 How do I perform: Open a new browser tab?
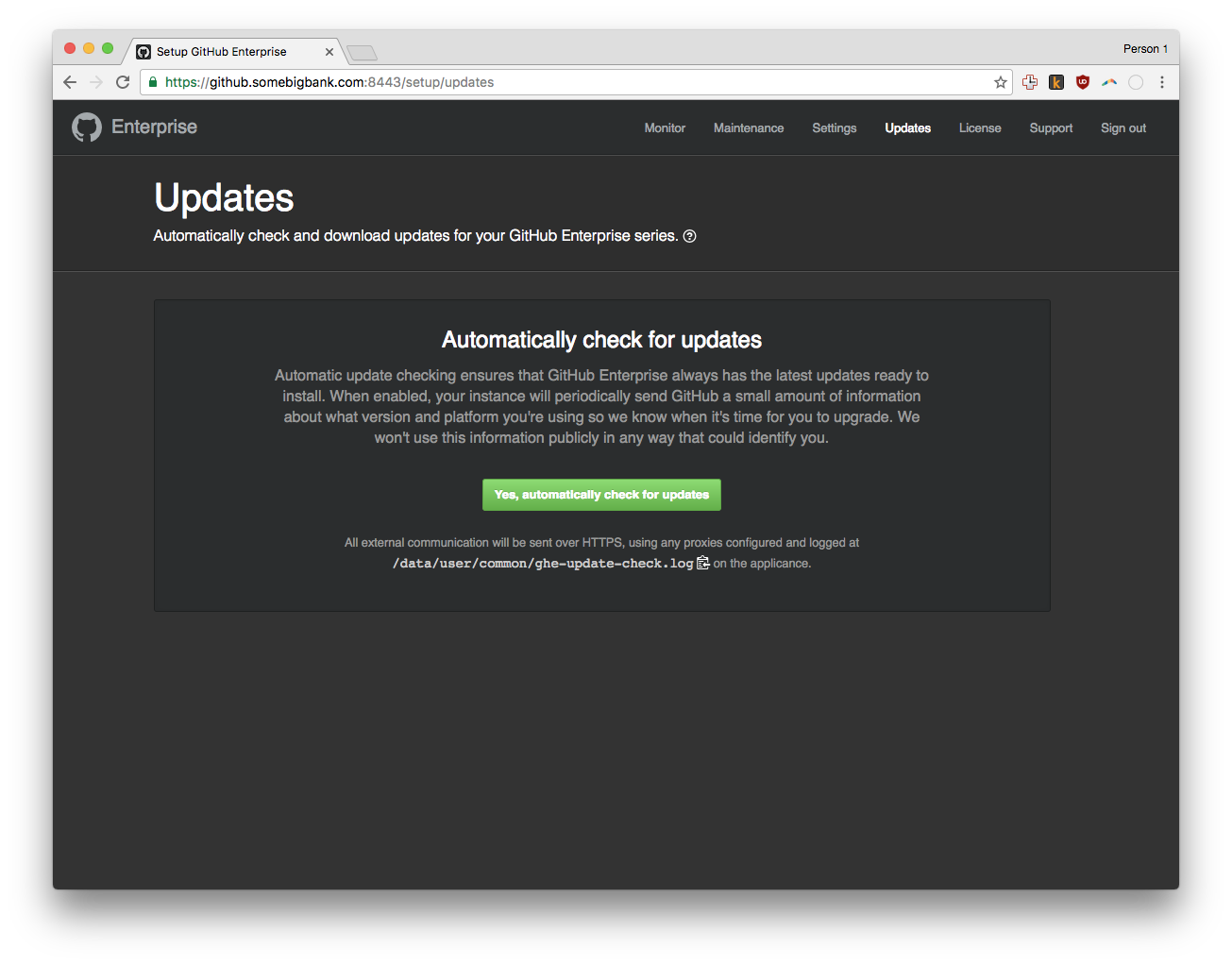[362, 52]
